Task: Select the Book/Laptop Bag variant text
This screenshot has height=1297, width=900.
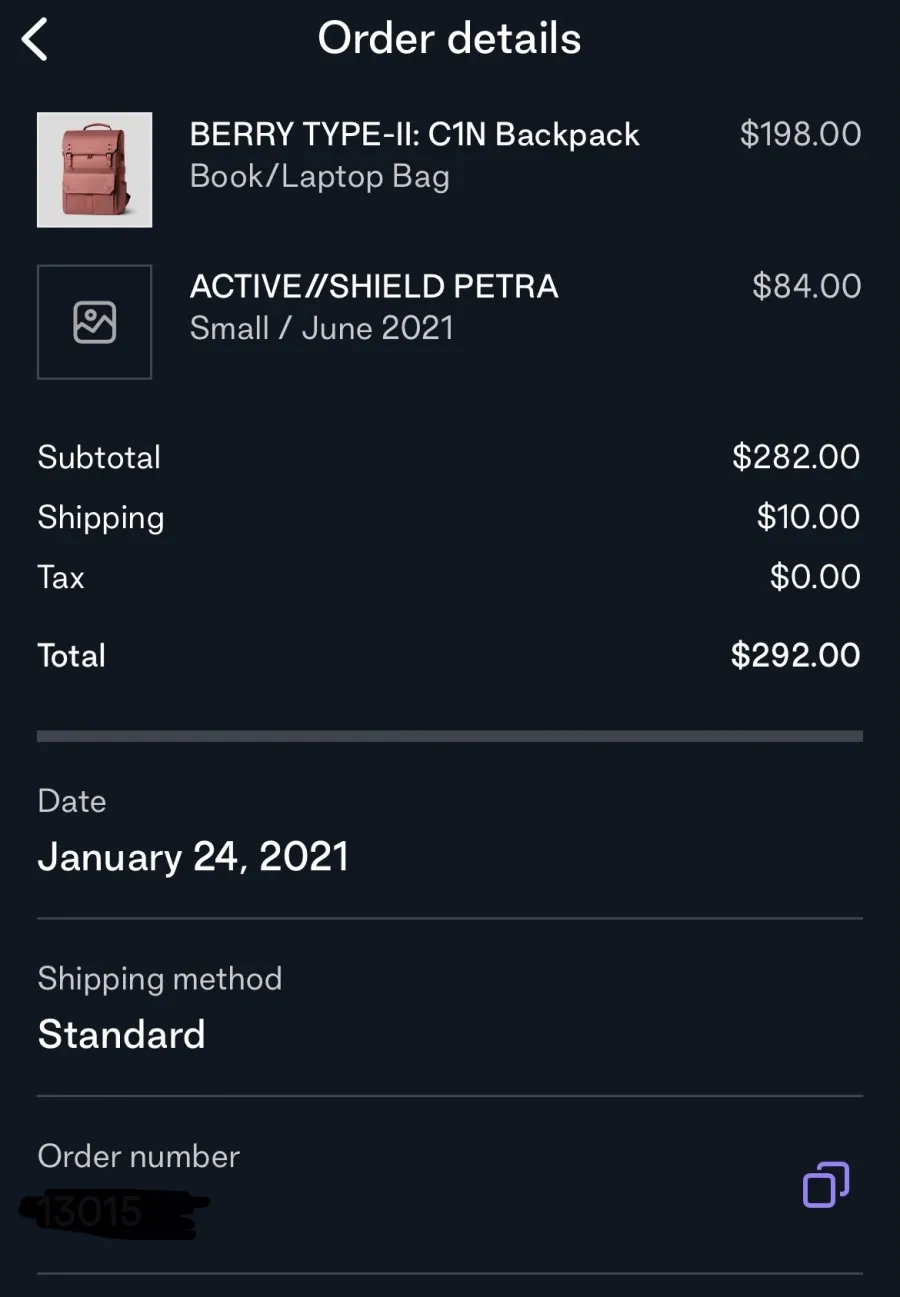Action: [x=320, y=177]
